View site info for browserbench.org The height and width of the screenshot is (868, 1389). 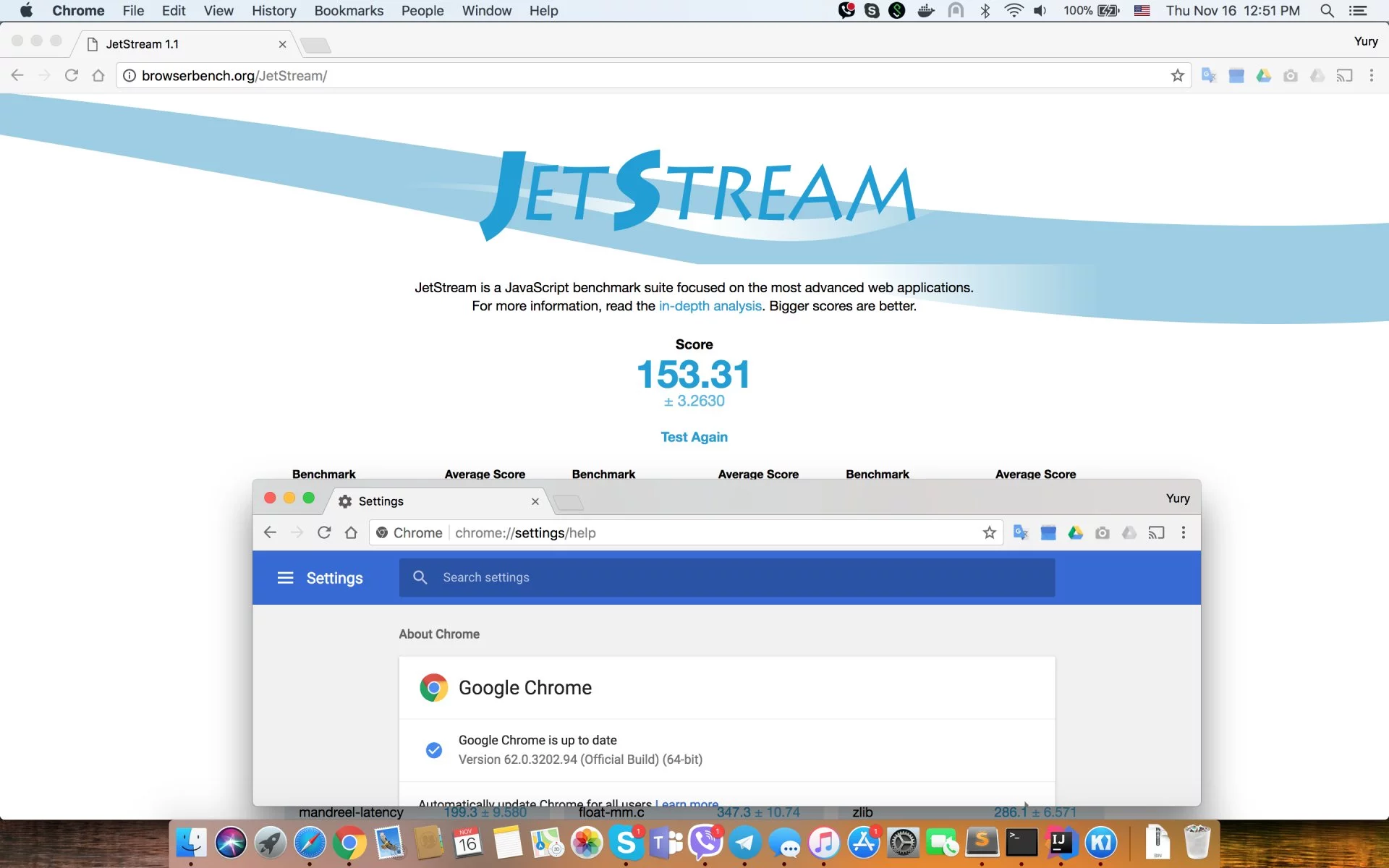[x=129, y=75]
